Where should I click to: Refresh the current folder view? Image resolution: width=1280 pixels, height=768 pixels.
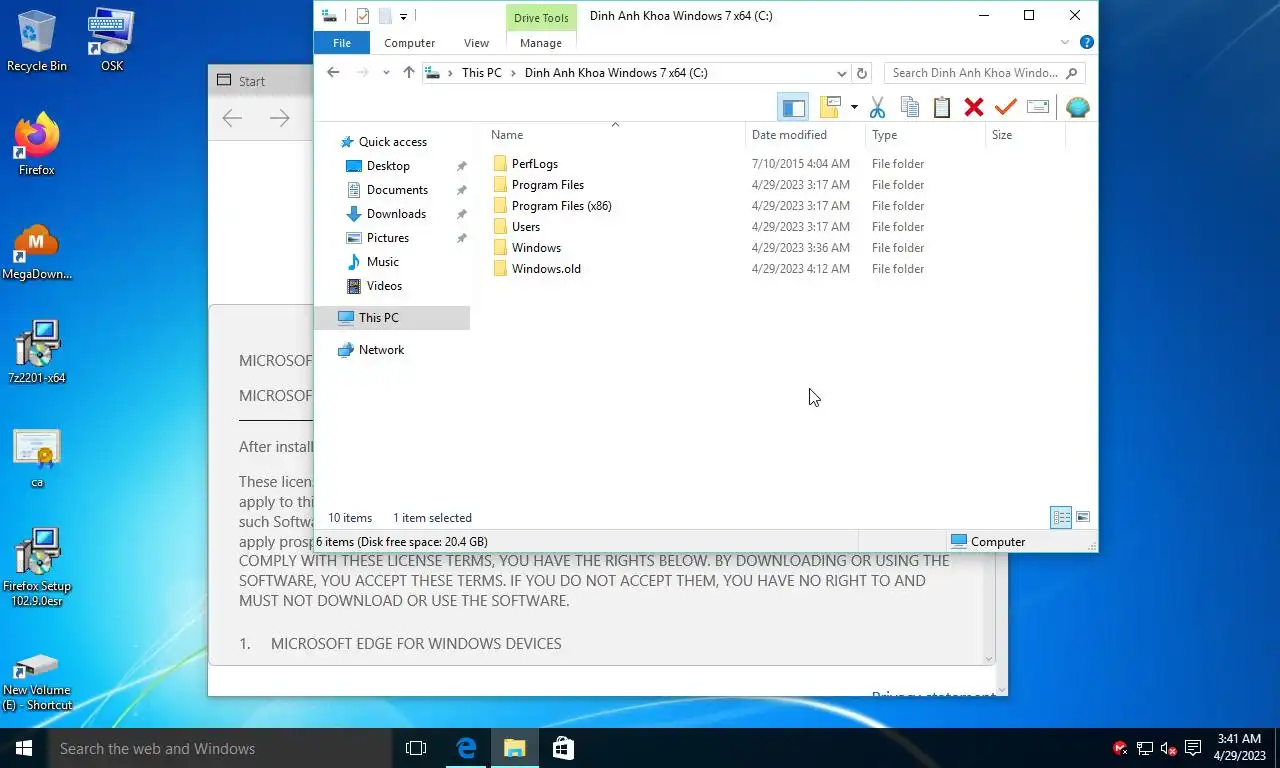pyautogui.click(x=862, y=73)
